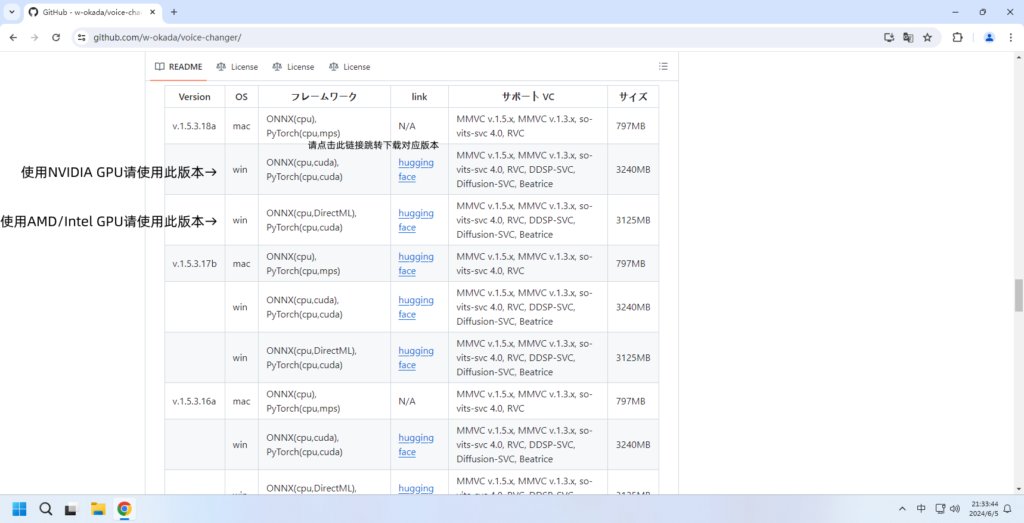1024x523 pixels.
Task: Open the third License tab
Action: [349, 67]
